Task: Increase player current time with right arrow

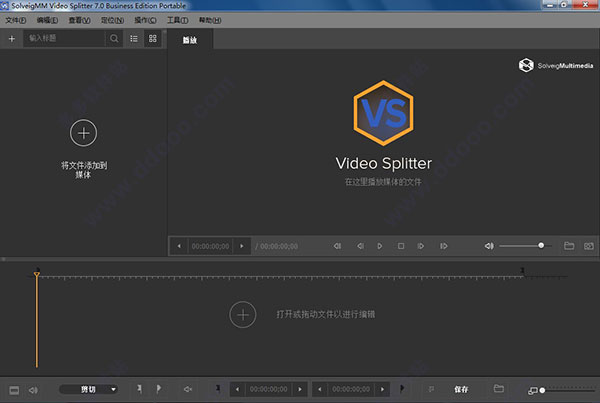Action: (242, 246)
